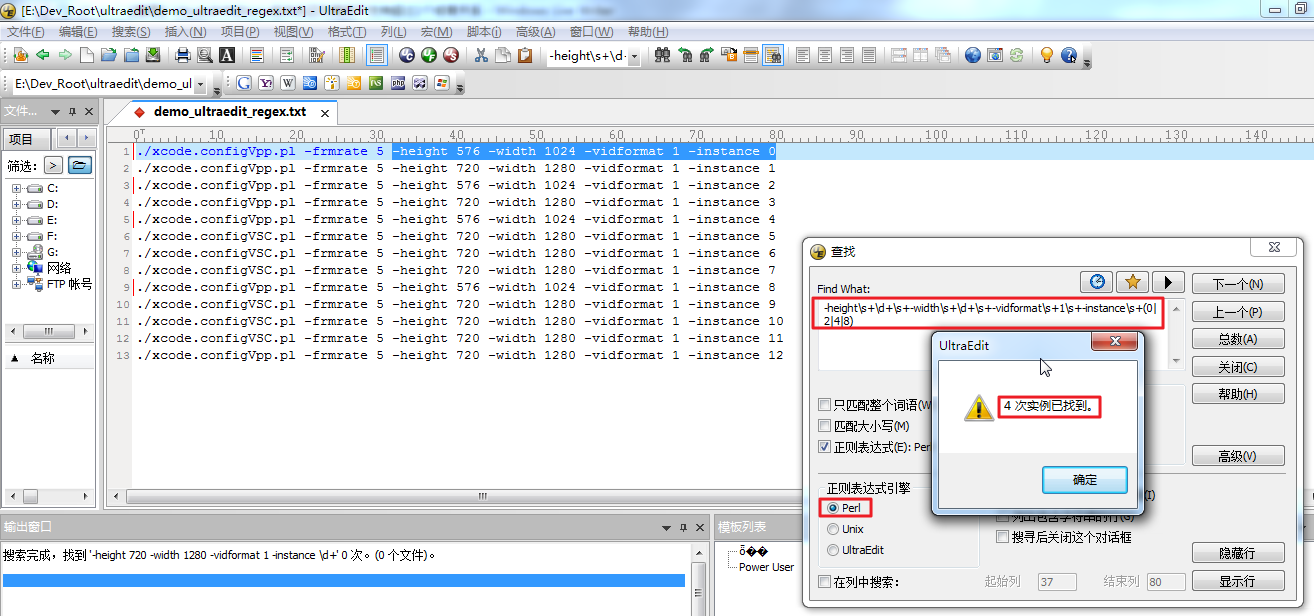The image size is (1314, 616).
Task: Check '匹配大小写' match case checkbox
Action: click(x=824, y=426)
